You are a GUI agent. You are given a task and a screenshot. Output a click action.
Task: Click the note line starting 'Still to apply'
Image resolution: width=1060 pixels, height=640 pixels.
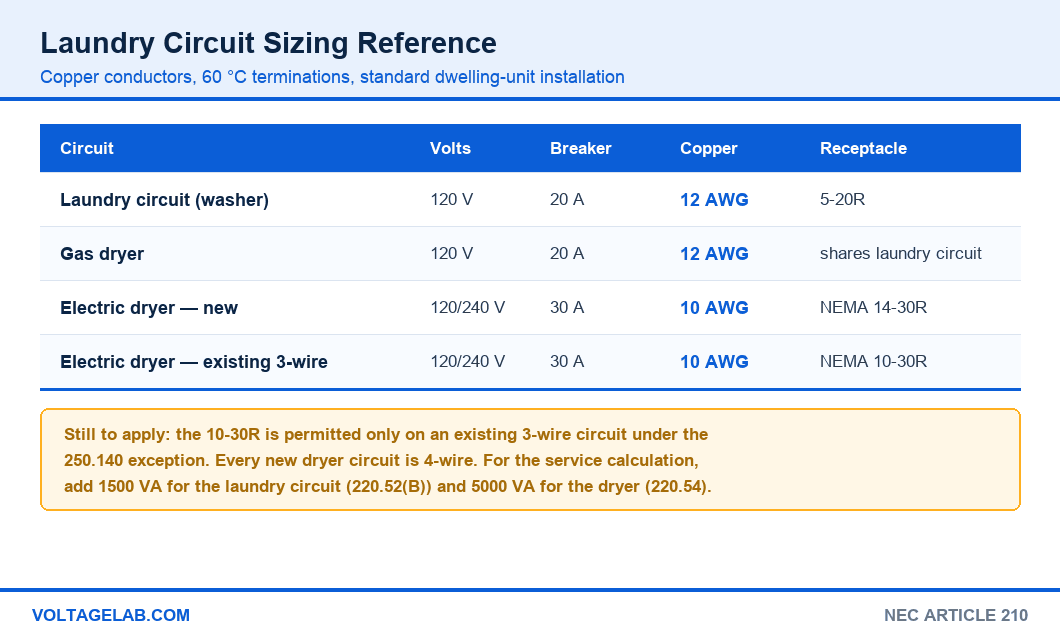[386, 435]
